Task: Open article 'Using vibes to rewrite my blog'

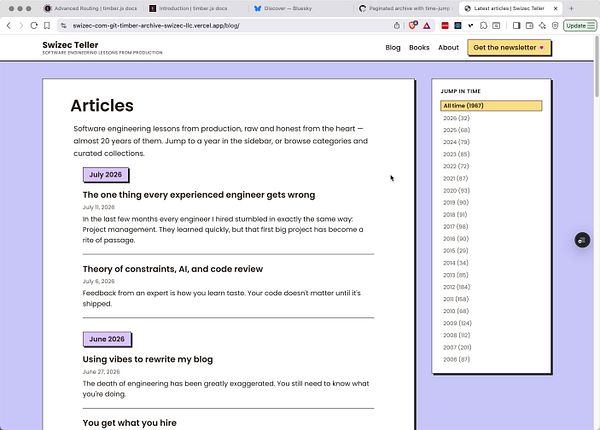Action: tap(148, 359)
